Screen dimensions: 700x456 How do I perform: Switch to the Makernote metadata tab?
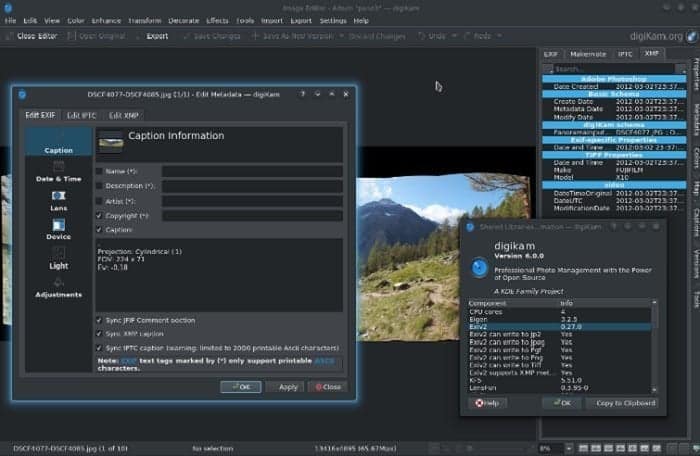pos(588,54)
